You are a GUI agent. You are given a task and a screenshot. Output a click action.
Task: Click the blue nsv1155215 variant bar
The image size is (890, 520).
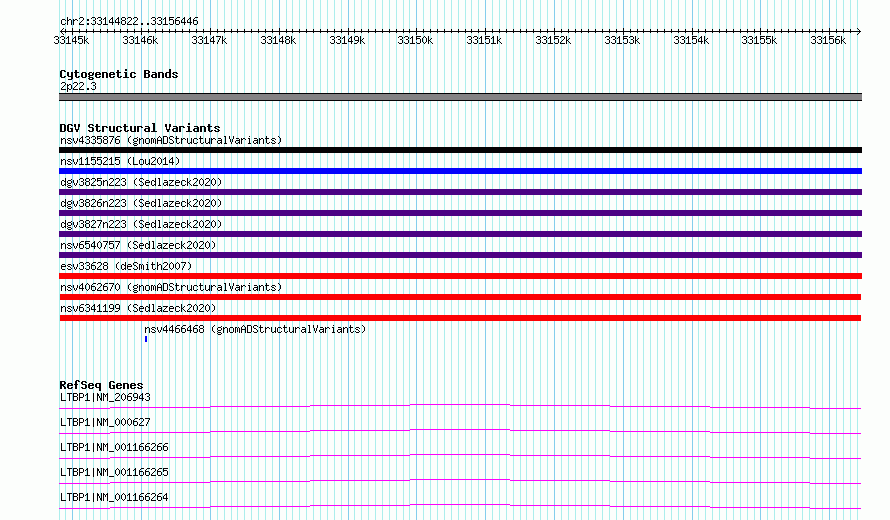tap(460, 171)
